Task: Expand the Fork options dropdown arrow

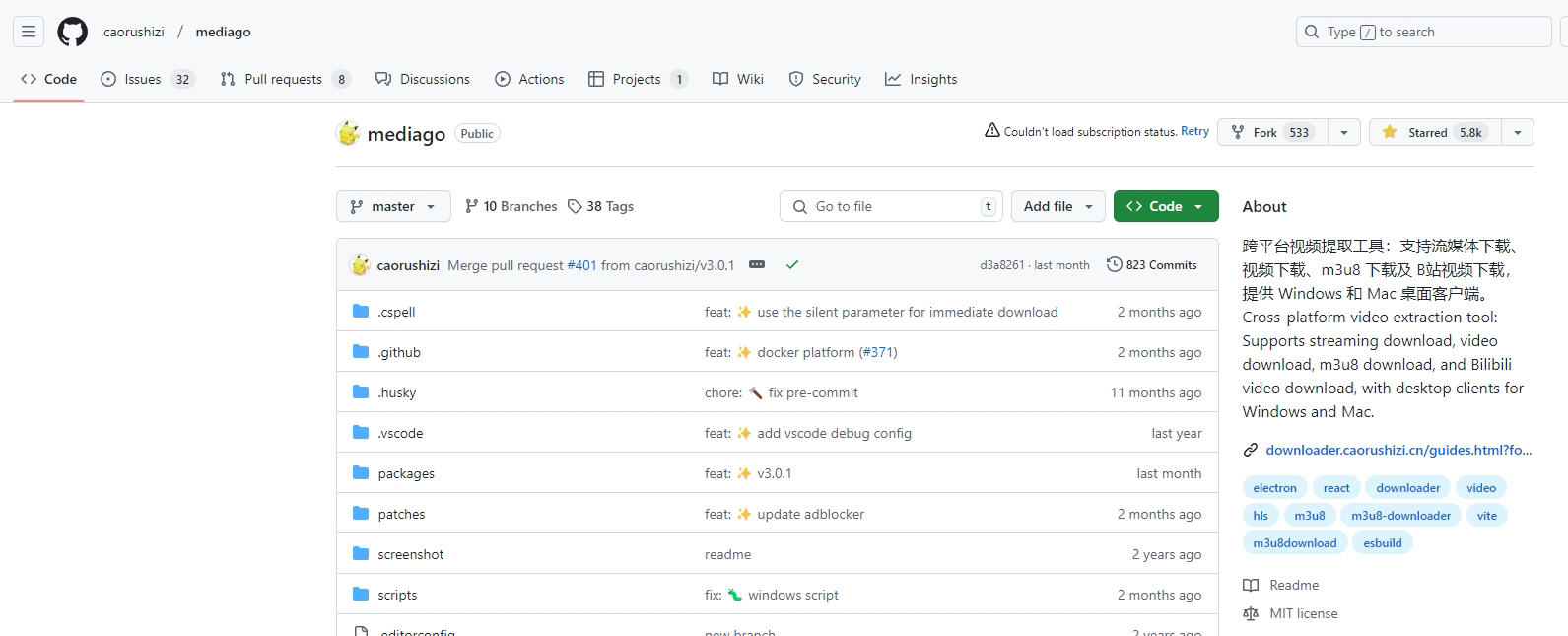Action: pos(1343,132)
